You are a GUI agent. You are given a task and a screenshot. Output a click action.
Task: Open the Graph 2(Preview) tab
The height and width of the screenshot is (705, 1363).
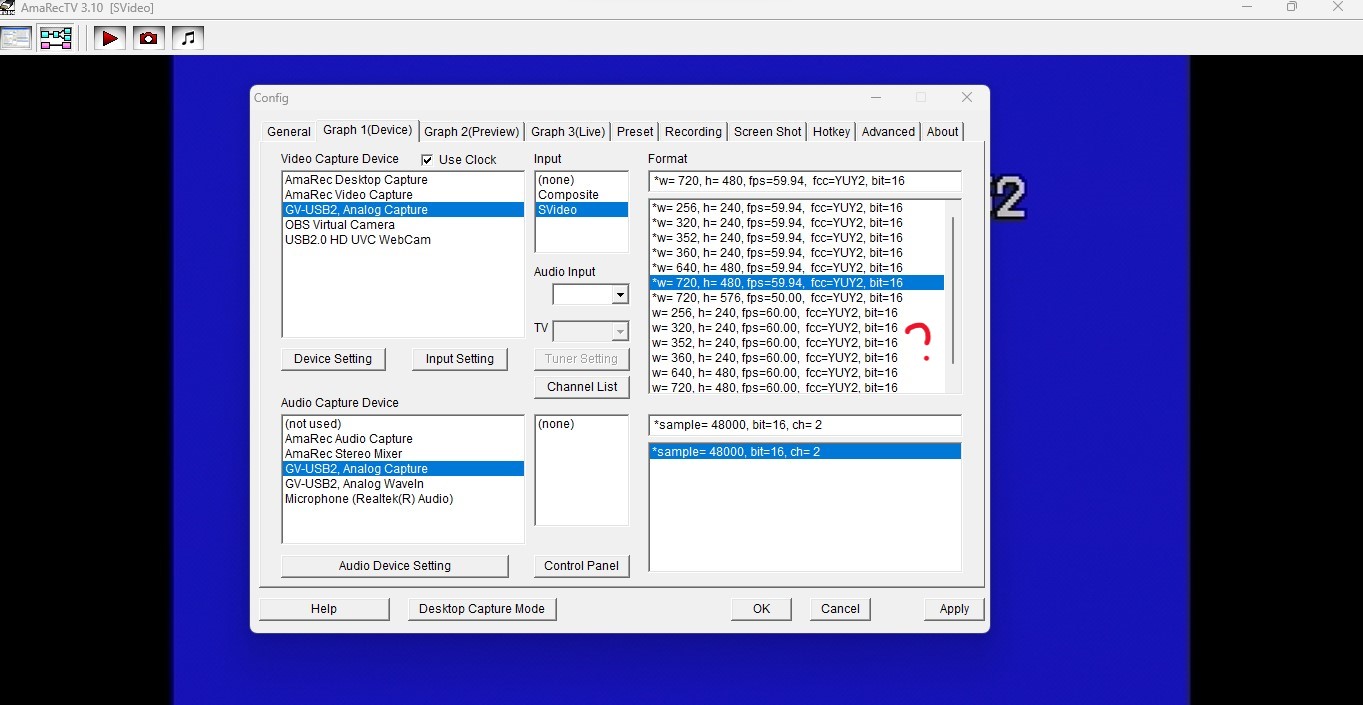click(472, 131)
